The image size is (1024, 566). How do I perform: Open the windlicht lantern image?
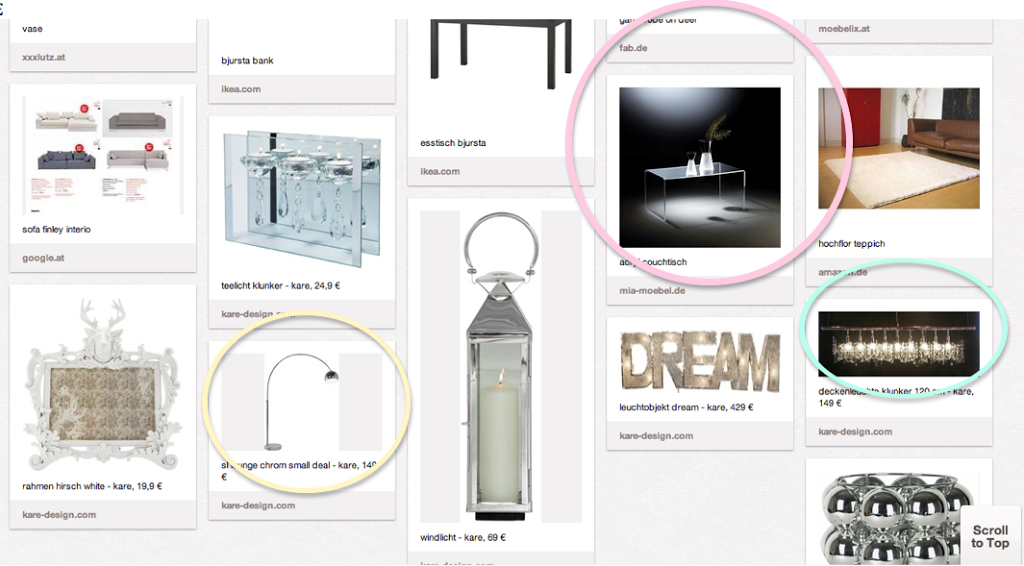coord(501,366)
